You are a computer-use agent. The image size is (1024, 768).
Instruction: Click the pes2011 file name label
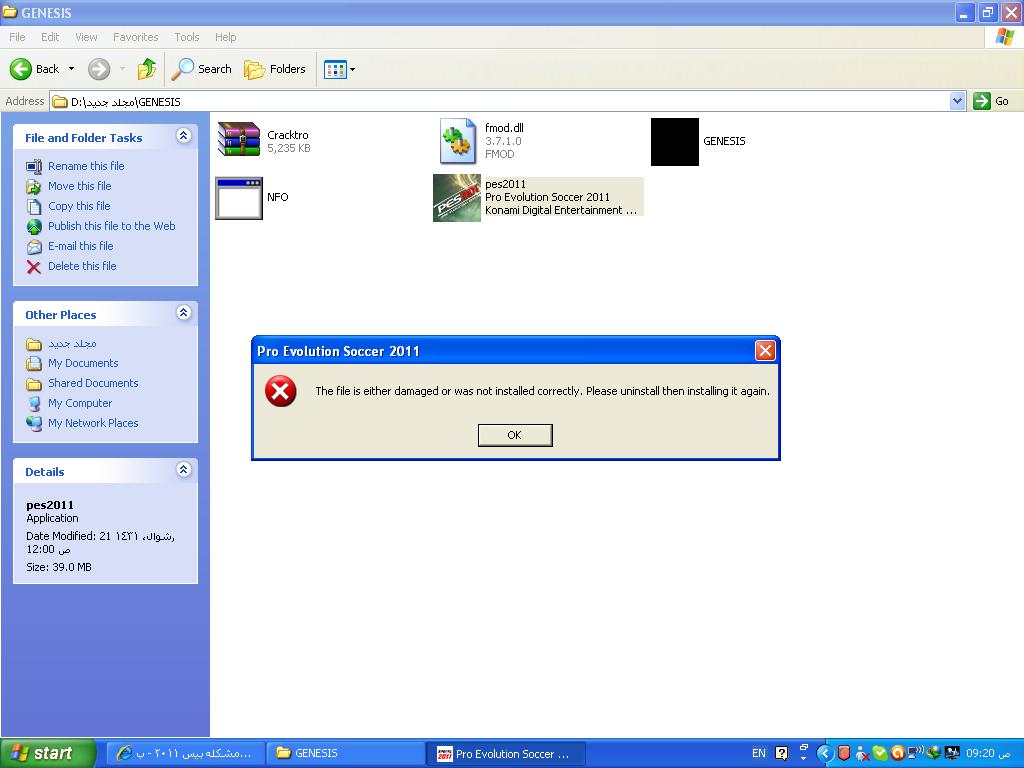(505, 184)
